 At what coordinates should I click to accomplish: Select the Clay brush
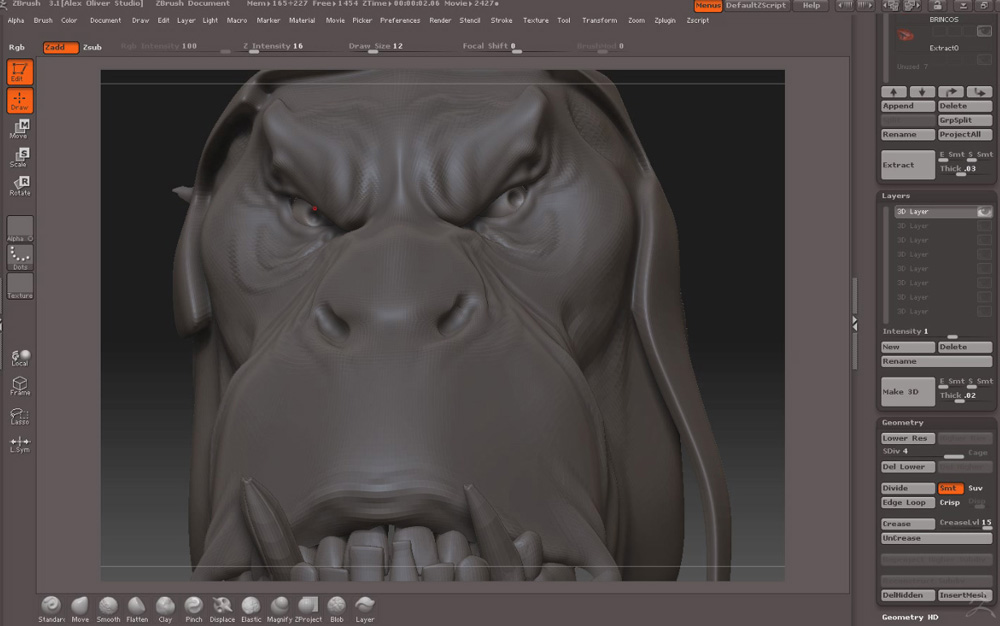tap(165, 609)
